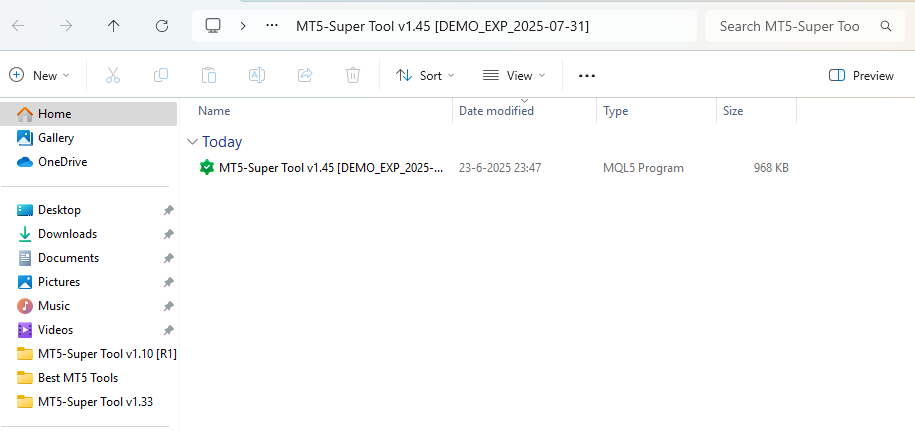Refresh the current folder view
915x431 pixels.
[x=162, y=26]
